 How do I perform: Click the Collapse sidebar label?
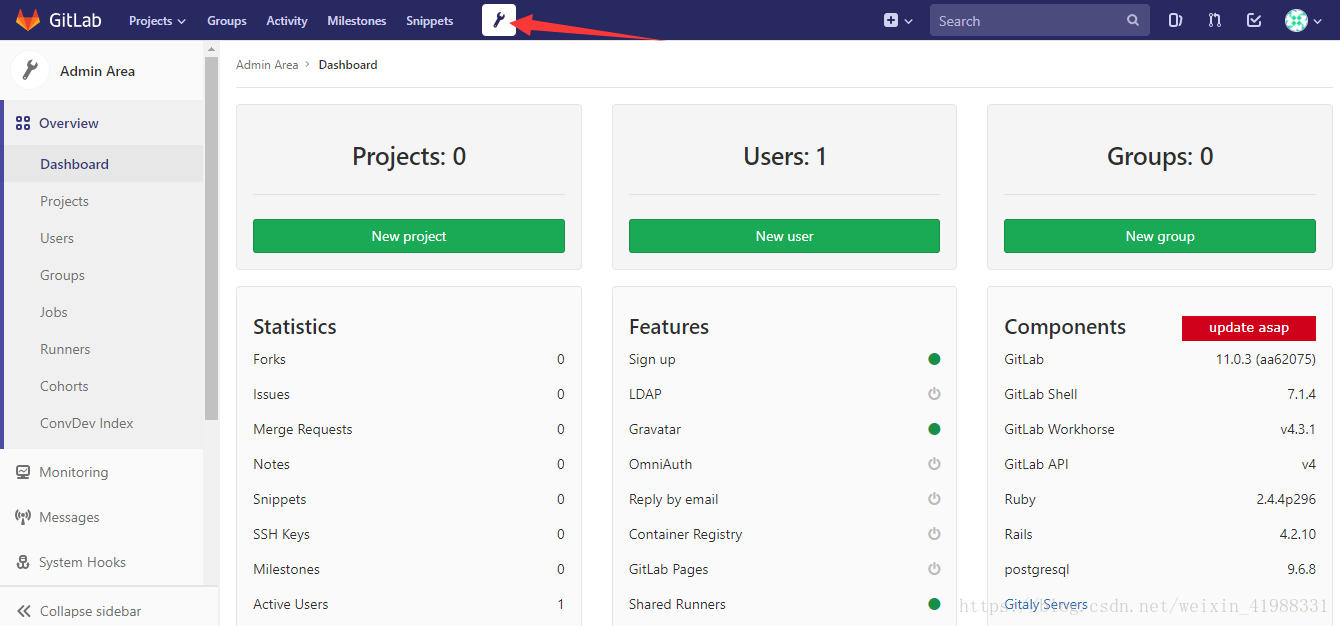click(x=90, y=611)
